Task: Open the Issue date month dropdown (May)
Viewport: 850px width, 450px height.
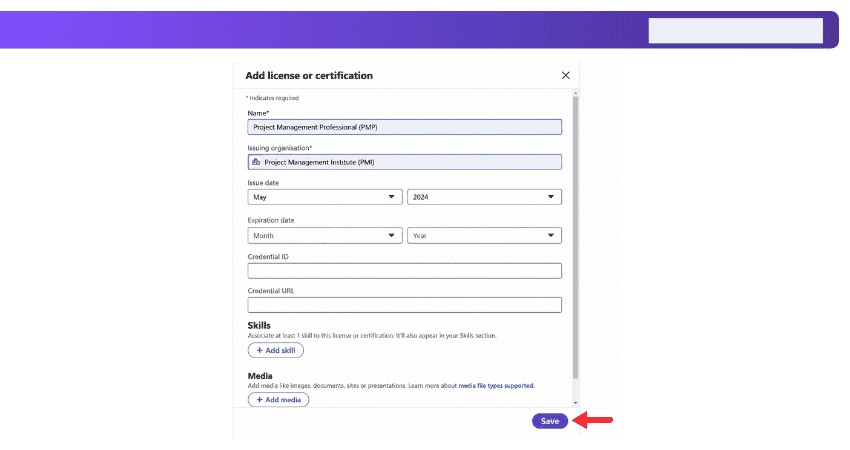Action: (325, 197)
